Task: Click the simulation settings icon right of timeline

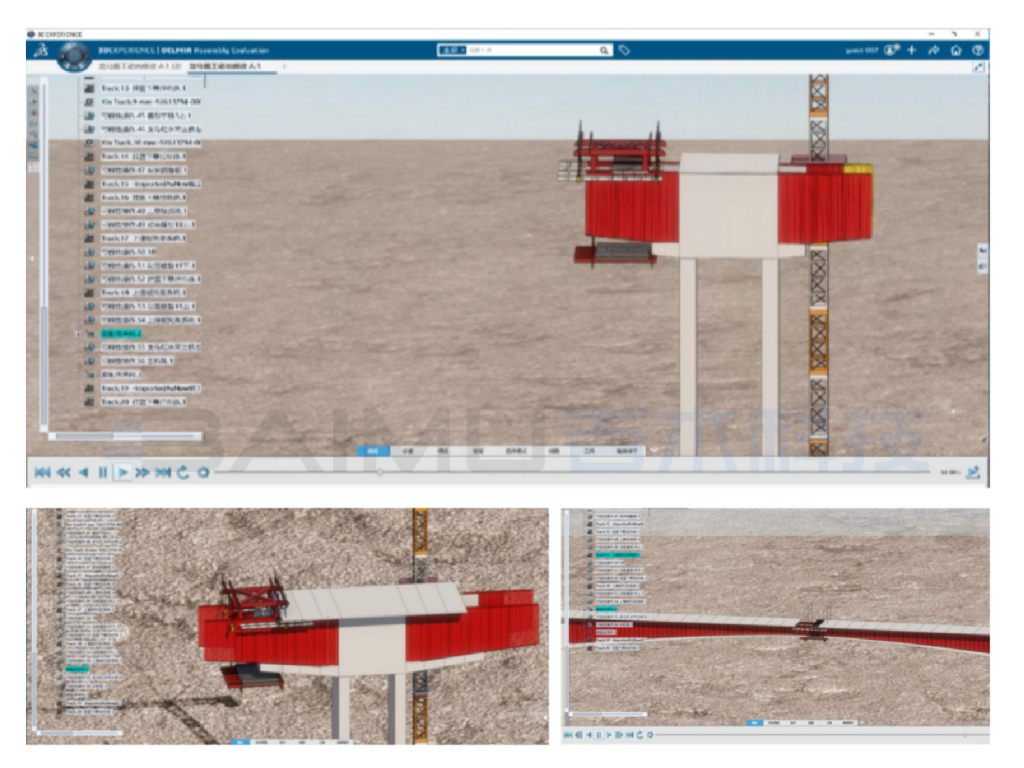Action: [972, 472]
